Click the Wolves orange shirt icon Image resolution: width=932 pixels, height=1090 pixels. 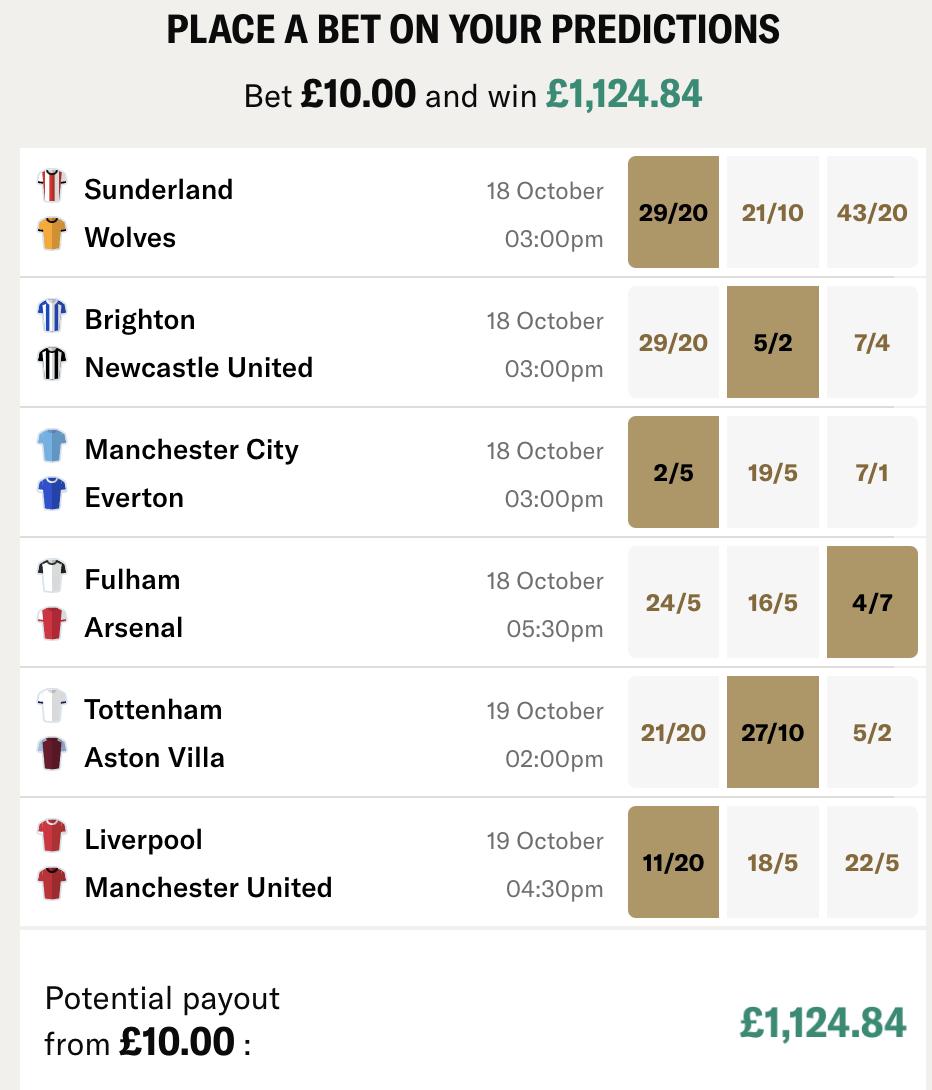[x=52, y=235]
